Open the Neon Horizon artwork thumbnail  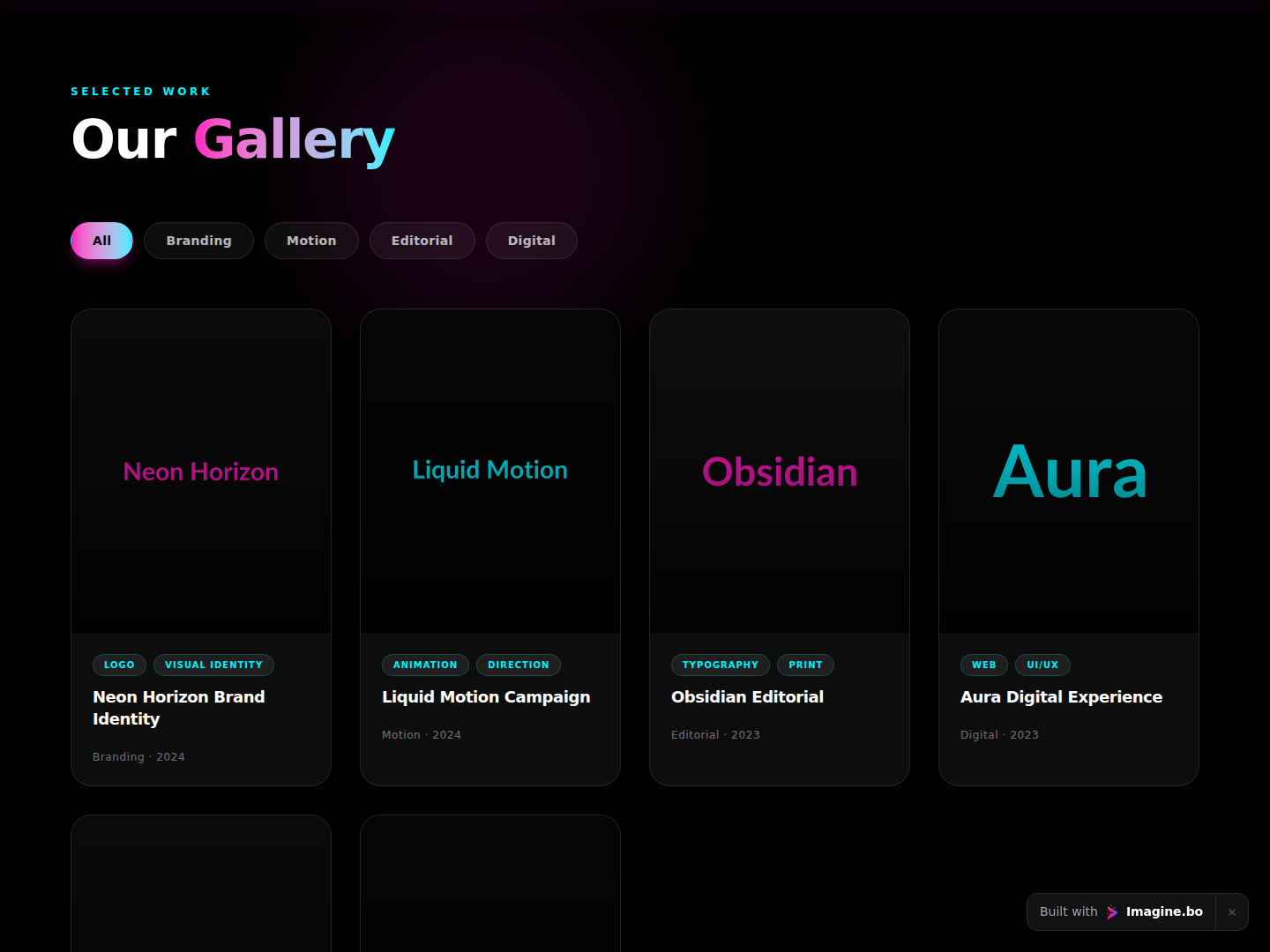click(x=201, y=471)
